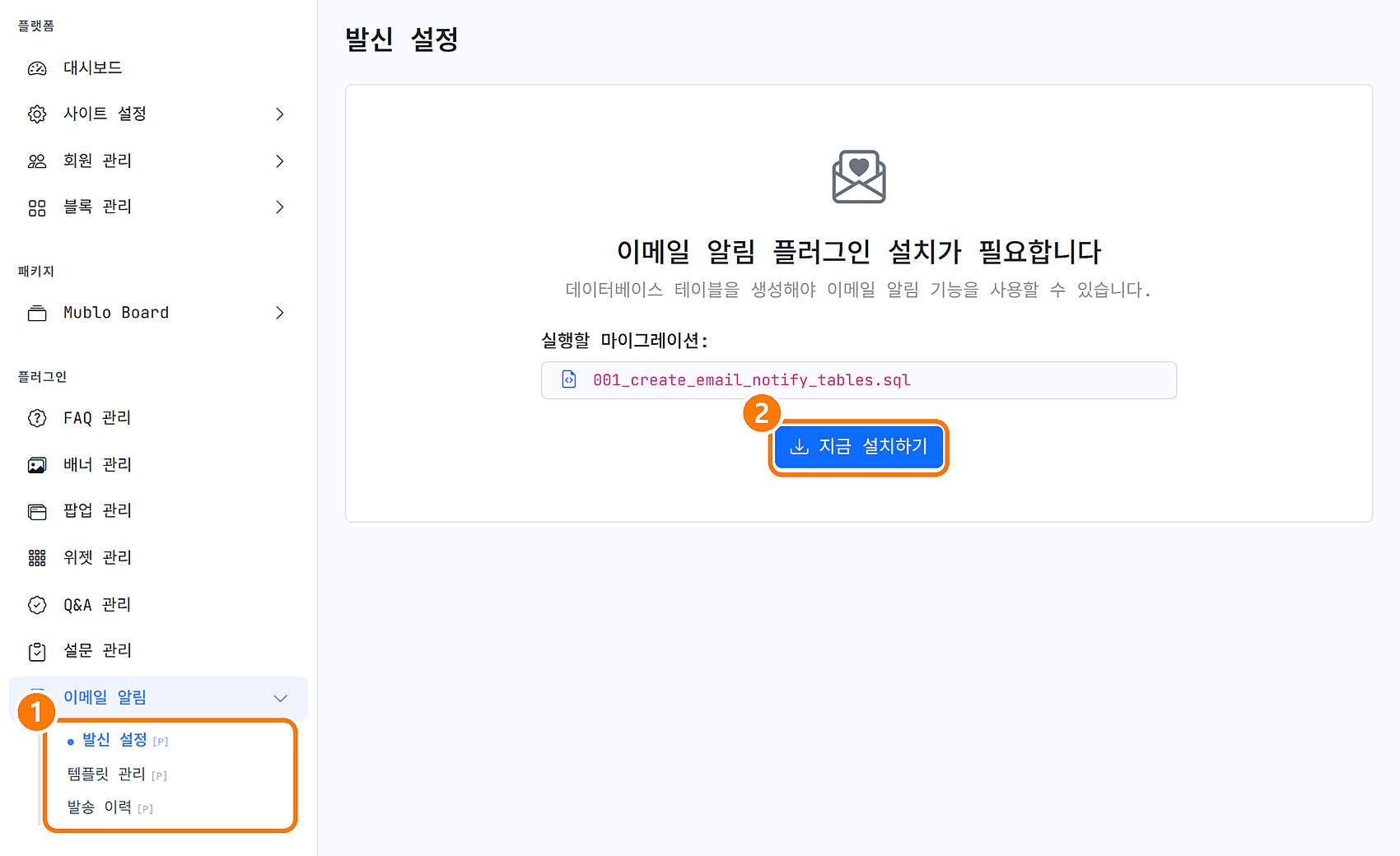
Task: Go to 템플릿 관리 submenu link
Action: tap(106, 774)
